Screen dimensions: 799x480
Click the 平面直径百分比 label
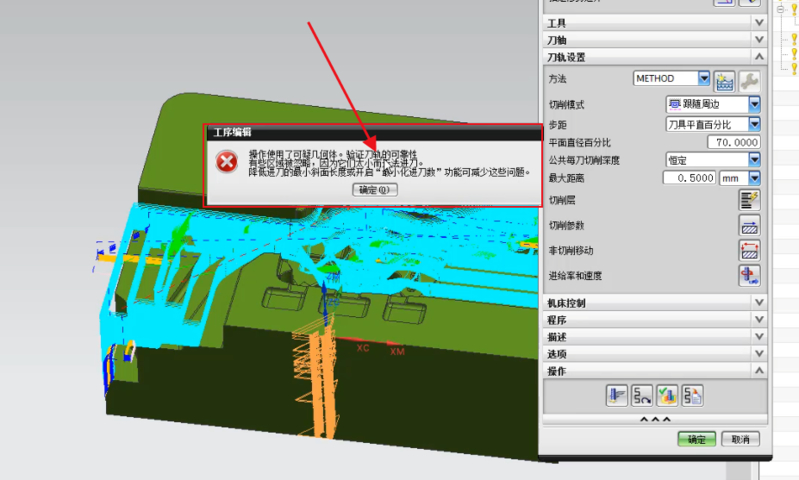point(579,143)
